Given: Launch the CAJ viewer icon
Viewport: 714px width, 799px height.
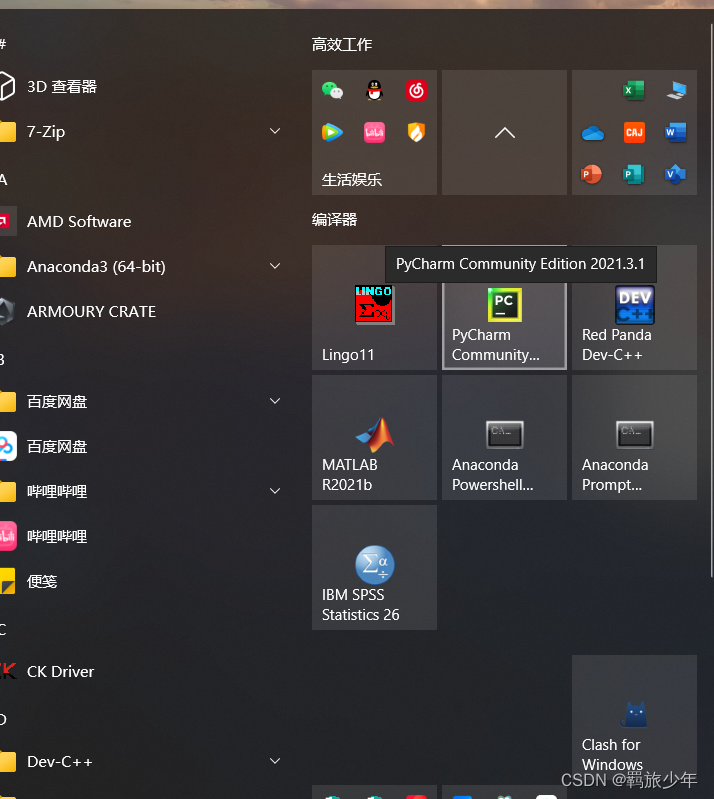Looking at the screenshot, I should tap(634, 132).
